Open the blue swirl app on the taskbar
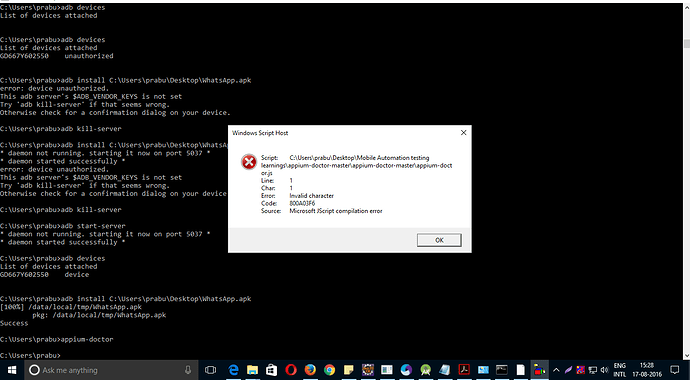The height and width of the screenshot is (380, 690). tap(406, 370)
